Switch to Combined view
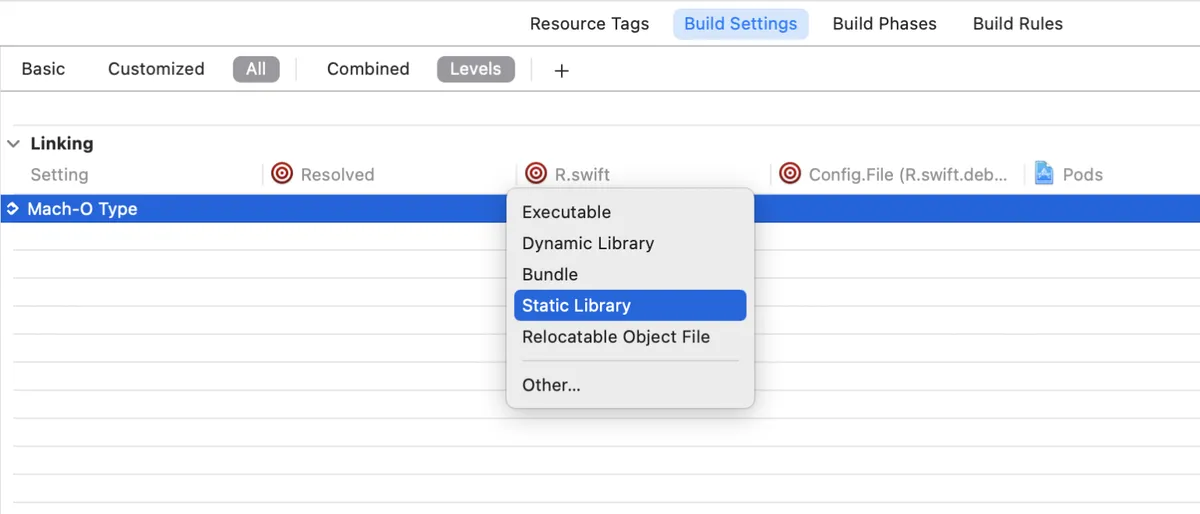Viewport: 1200px width, 514px height. coord(368,69)
